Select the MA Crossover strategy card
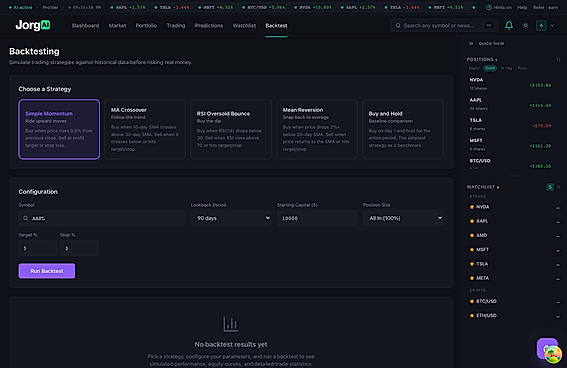 (x=145, y=129)
